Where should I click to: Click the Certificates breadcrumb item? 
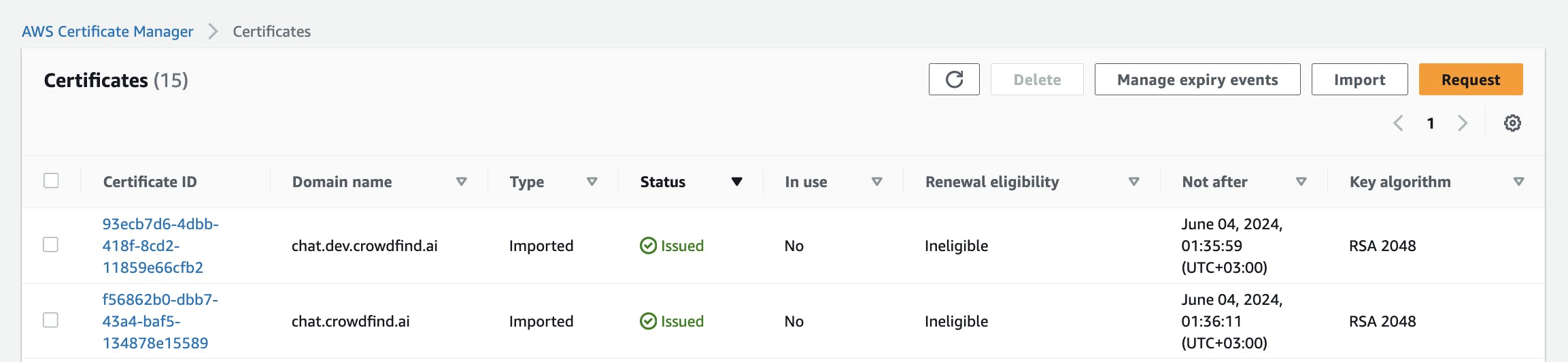pos(271,31)
